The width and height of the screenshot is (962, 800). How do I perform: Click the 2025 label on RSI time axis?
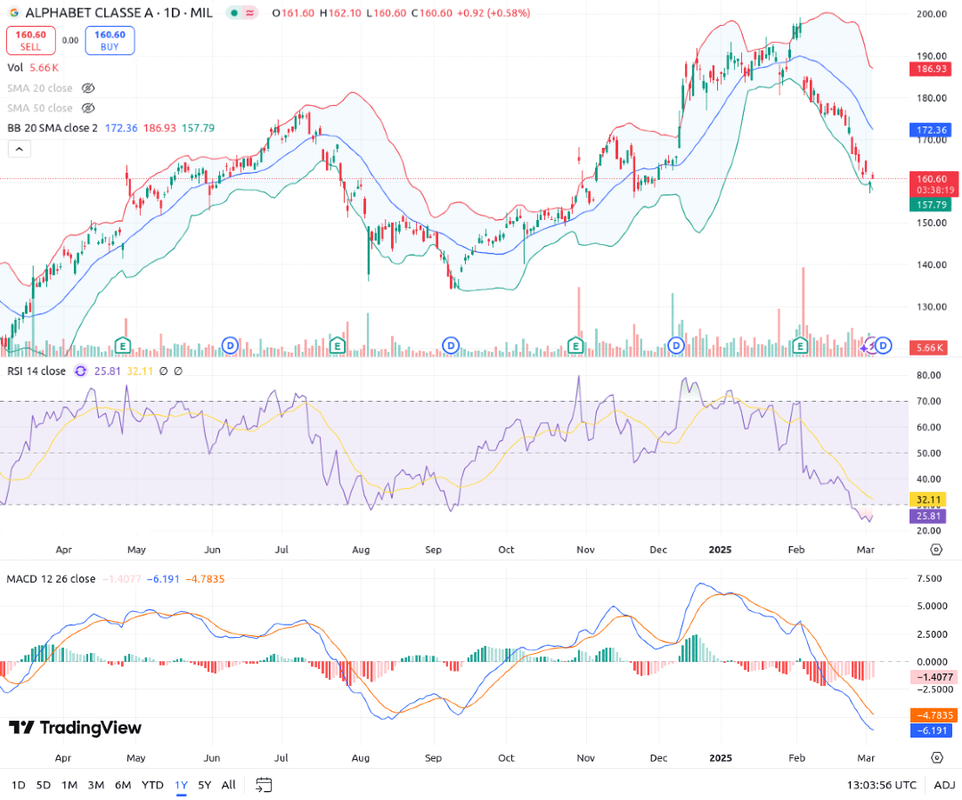point(720,550)
